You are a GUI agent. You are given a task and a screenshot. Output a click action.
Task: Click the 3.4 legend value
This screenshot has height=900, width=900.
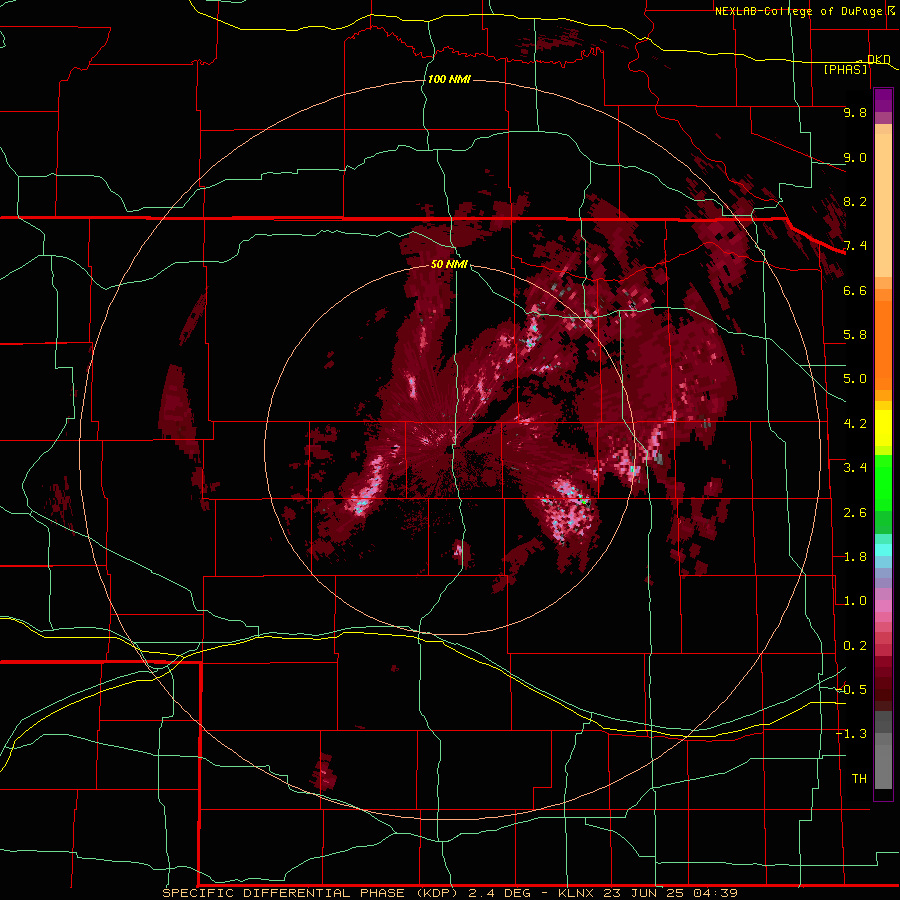click(x=855, y=468)
